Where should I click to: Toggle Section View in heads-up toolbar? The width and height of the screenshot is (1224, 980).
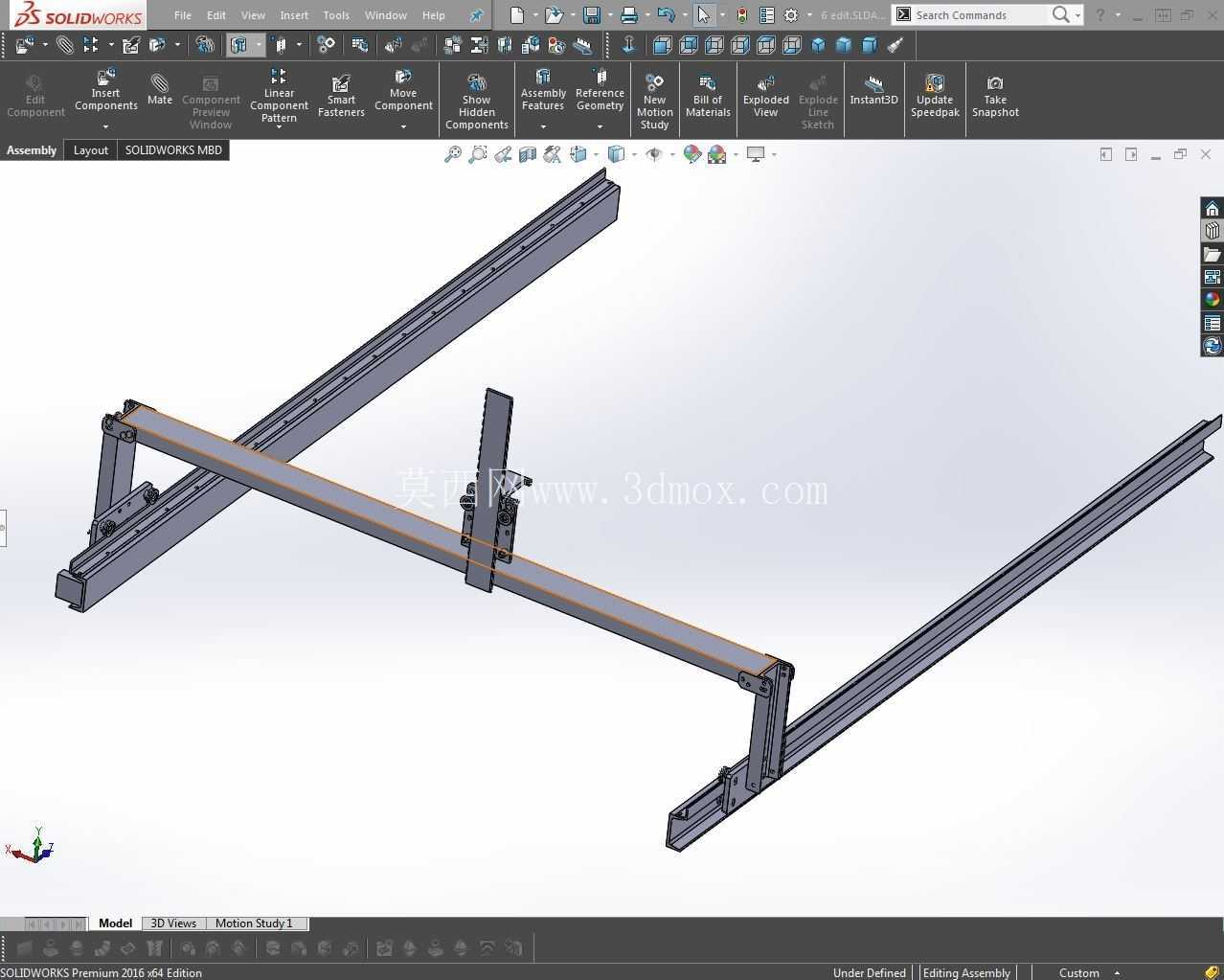[x=527, y=154]
